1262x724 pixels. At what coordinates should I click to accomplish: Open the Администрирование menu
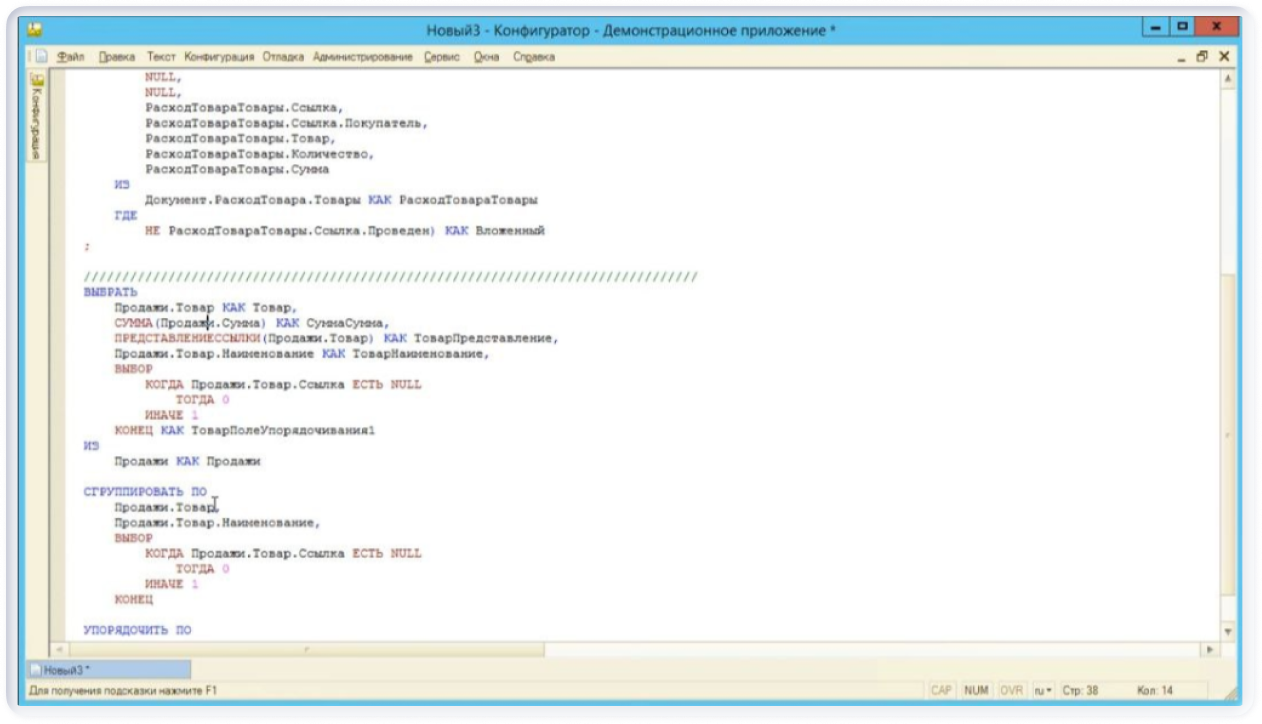pyautogui.click(x=362, y=57)
